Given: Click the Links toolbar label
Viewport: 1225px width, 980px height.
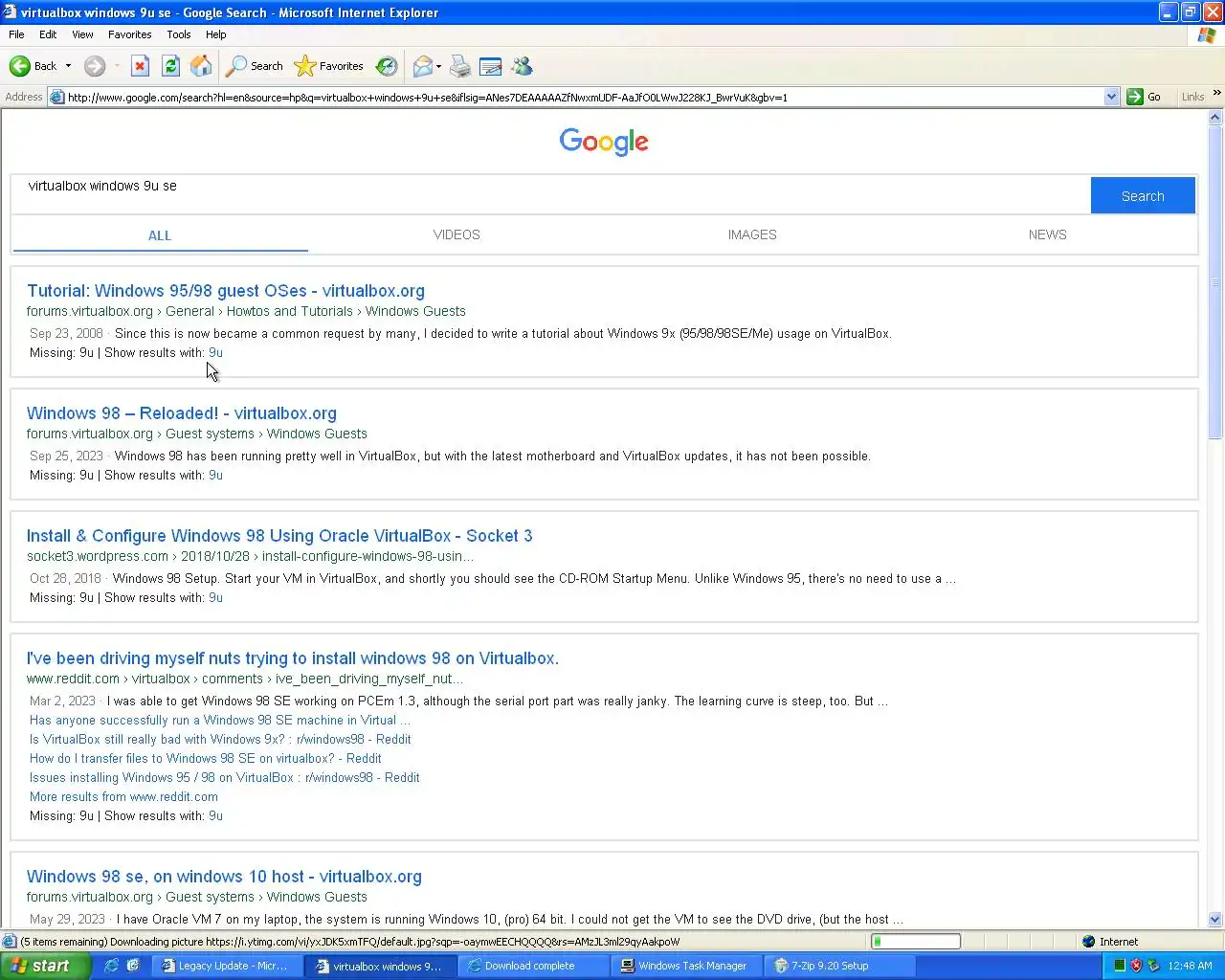Looking at the screenshot, I should click(1192, 97).
